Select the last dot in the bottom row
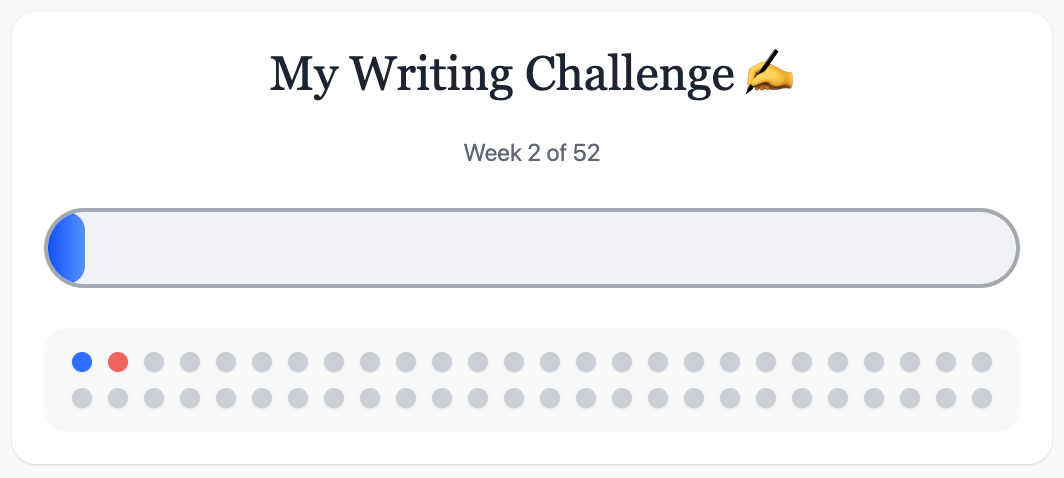 (x=982, y=398)
